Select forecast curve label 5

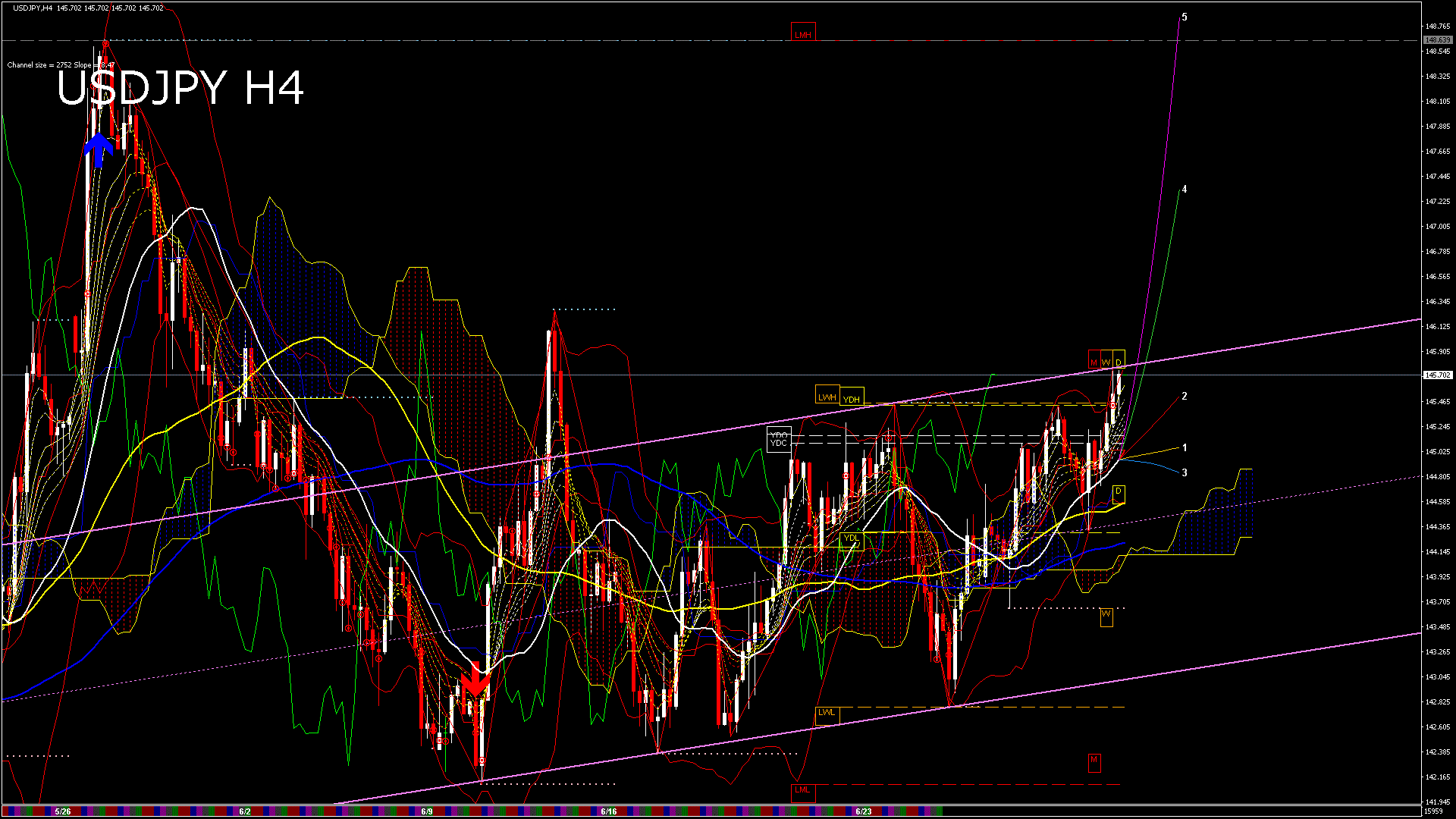click(1185, 17)
